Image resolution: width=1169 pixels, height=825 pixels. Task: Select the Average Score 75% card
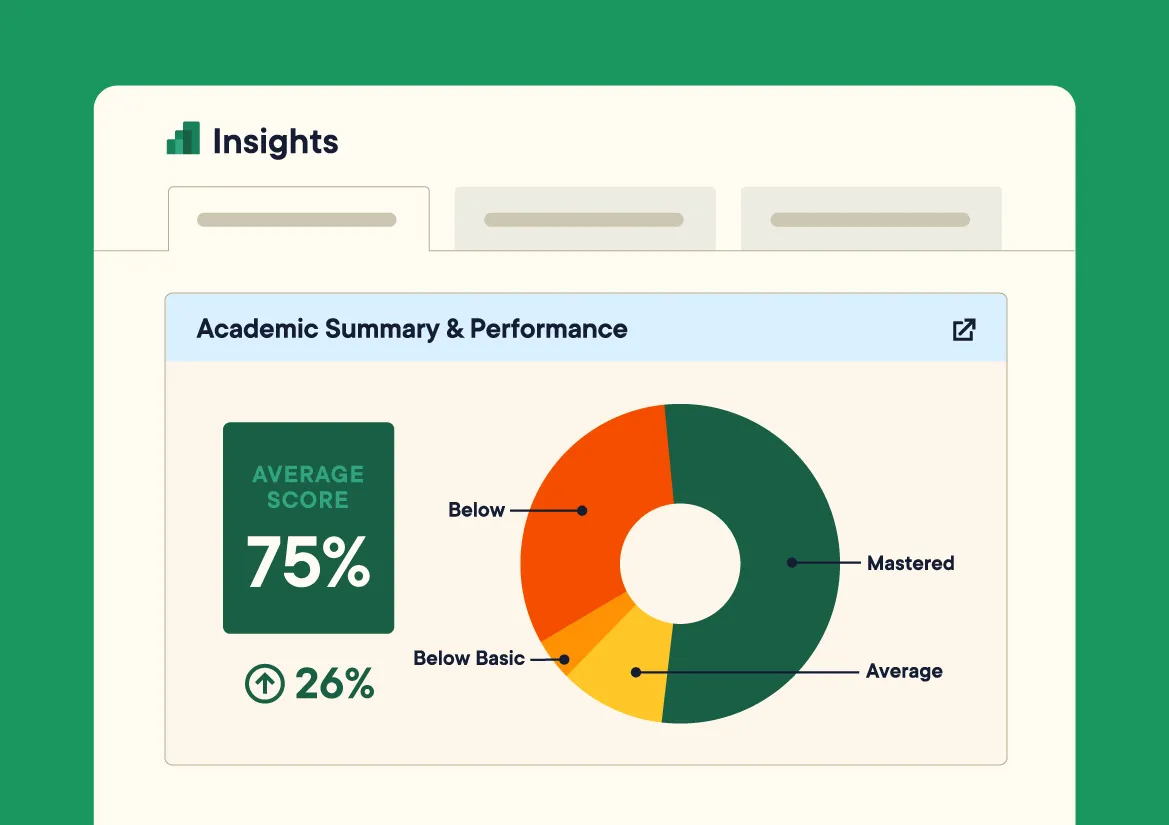pos(308,527)
